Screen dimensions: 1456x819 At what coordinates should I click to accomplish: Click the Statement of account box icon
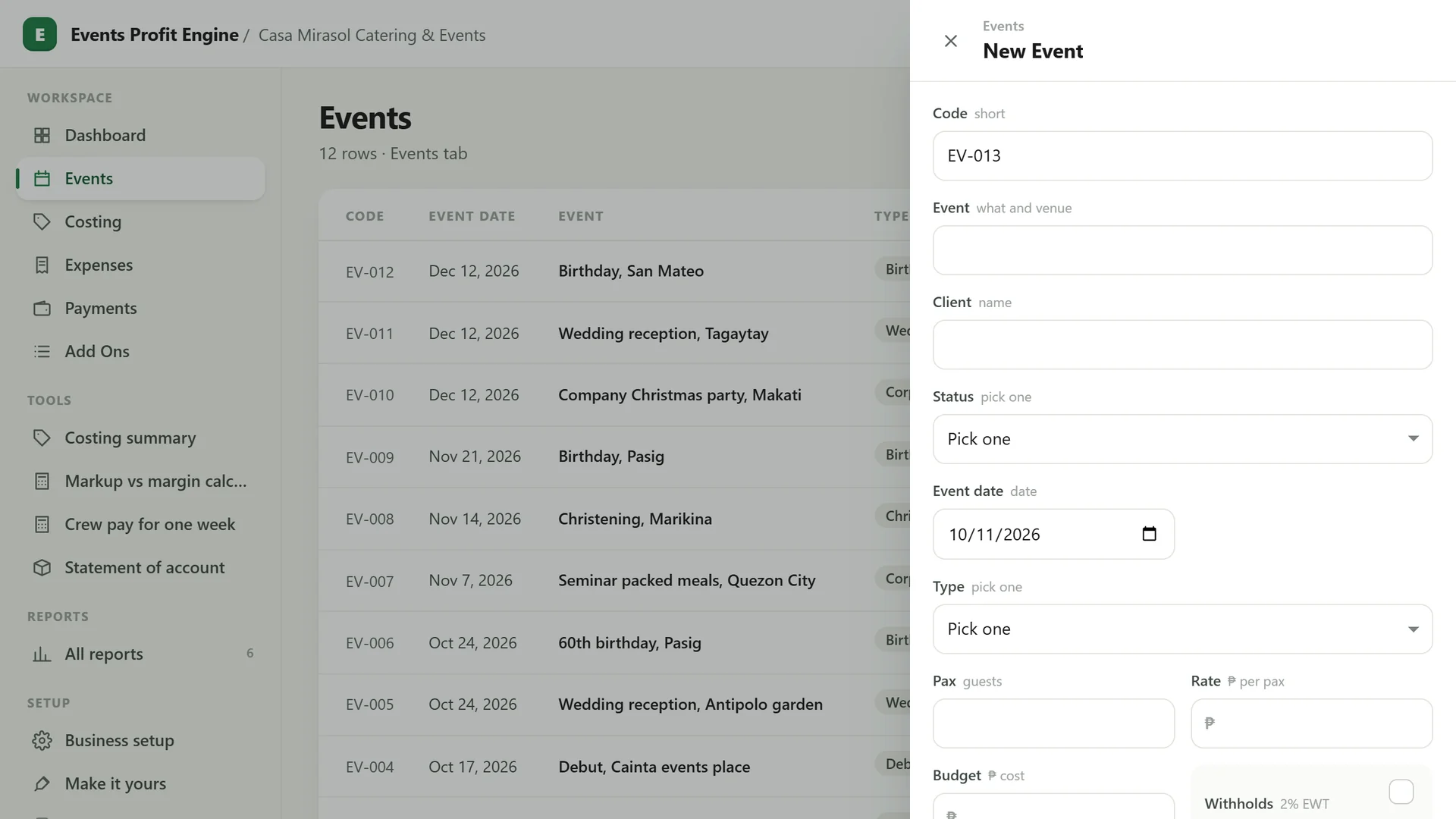click(x=42, y=567)
